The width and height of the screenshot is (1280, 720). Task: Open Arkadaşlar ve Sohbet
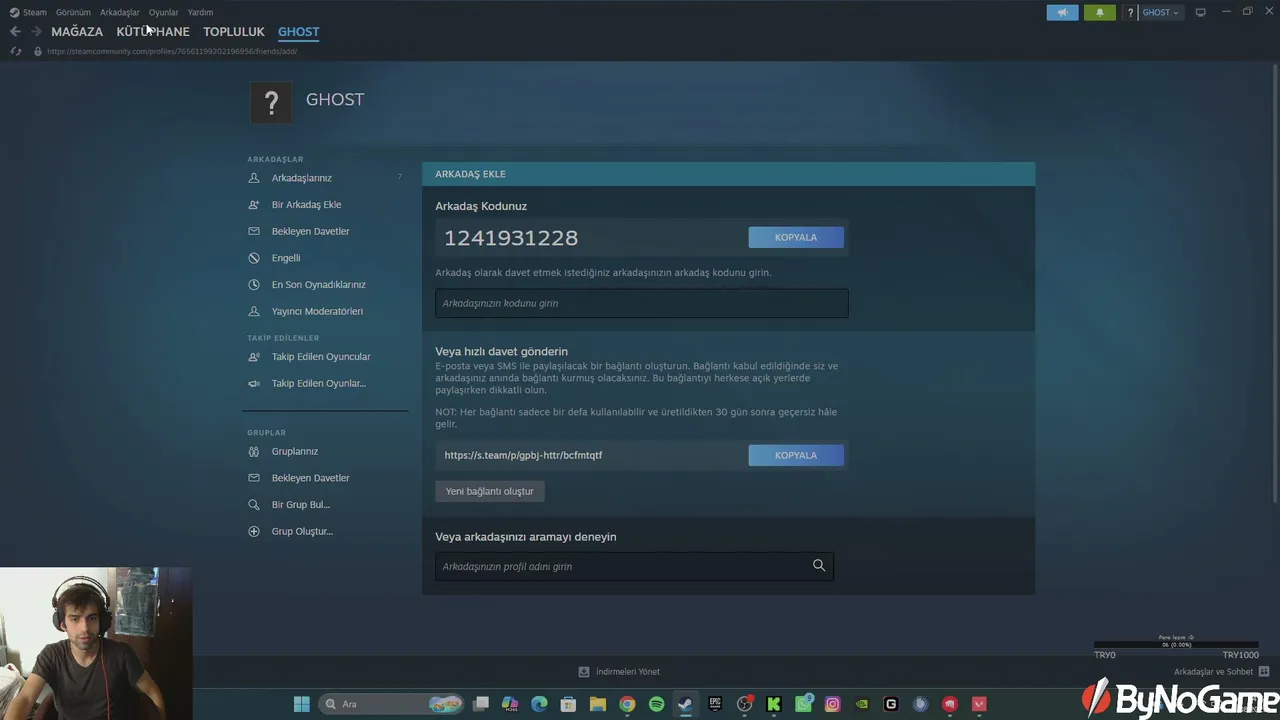pos(1221,672)
